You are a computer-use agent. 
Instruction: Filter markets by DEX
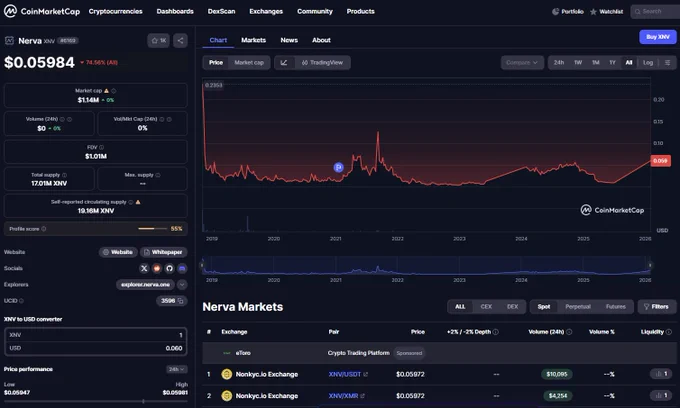pyautogui.click(x=512, y=307)
